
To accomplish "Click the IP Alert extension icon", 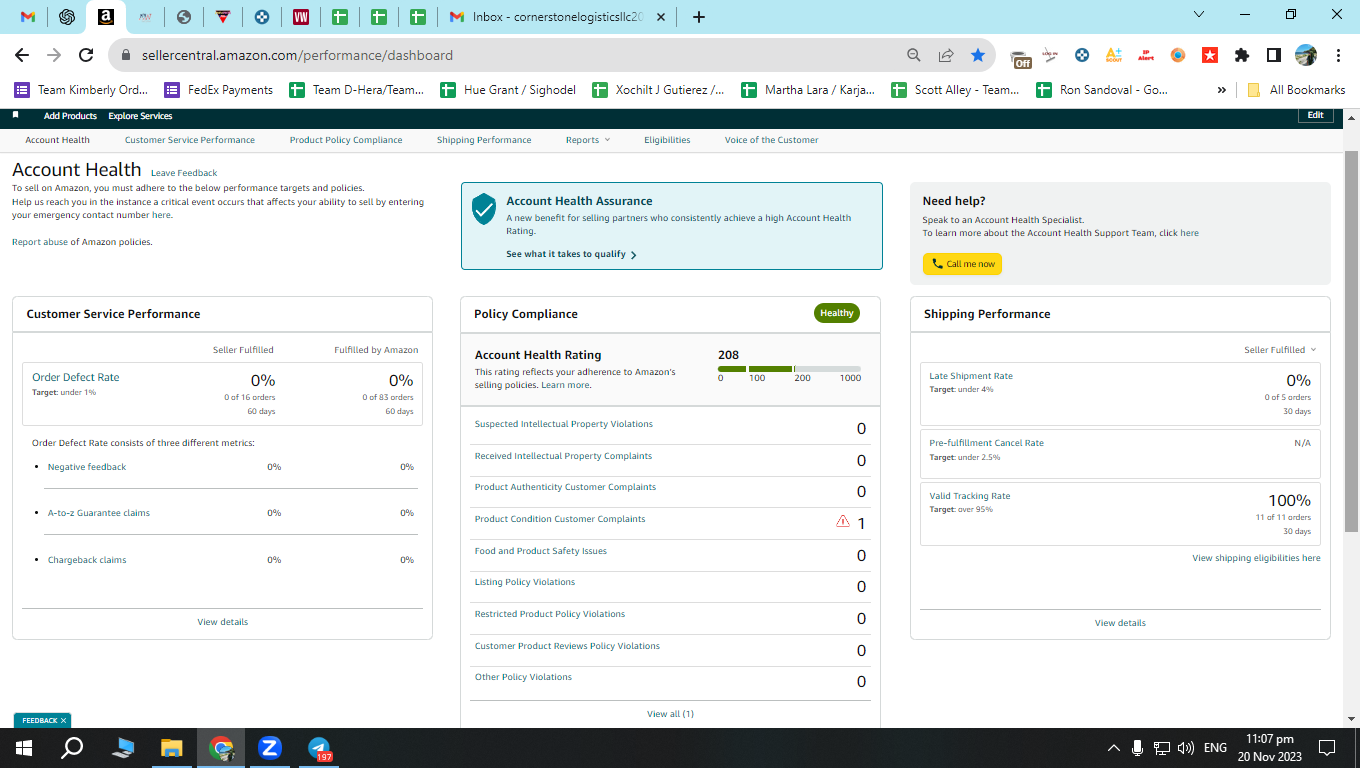I will pyautogui.click(x=1145, y=55).
